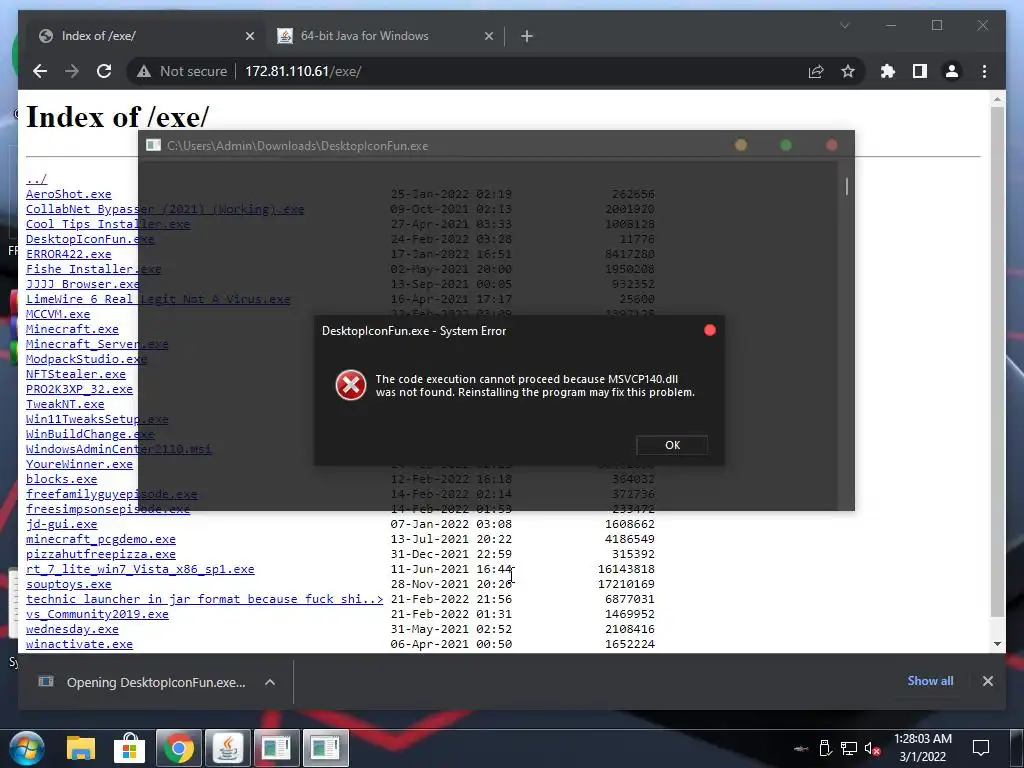The height and width of the screenshot is (768, 1024).
Task: Click the network tray icon
Action: pyautogui.click(x=848, y=748)
